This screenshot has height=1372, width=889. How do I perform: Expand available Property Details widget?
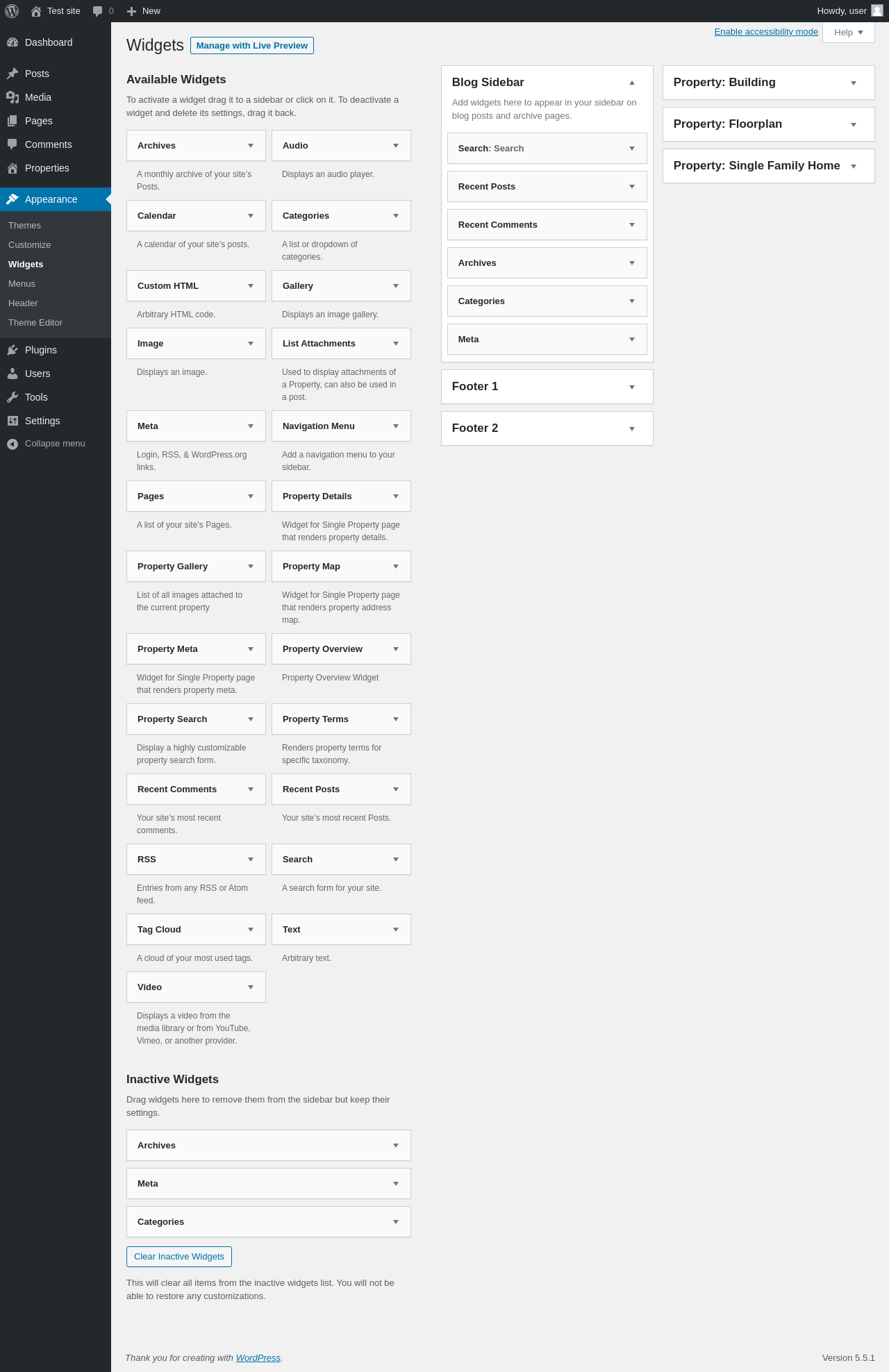[396, 496]
